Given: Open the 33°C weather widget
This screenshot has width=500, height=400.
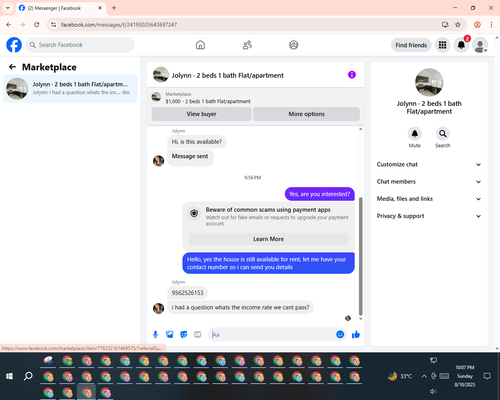Looking at the screenshot, I should (400, 376).
